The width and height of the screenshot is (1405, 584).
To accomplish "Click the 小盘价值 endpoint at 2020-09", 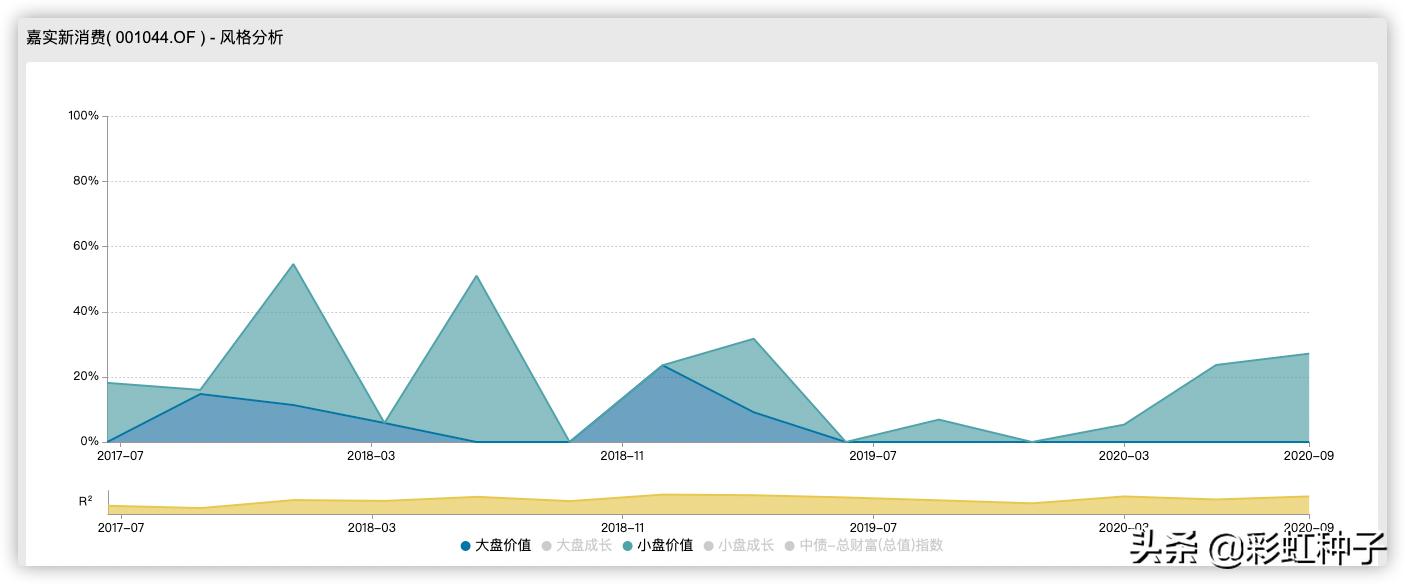I will (x=1308, y=353).
